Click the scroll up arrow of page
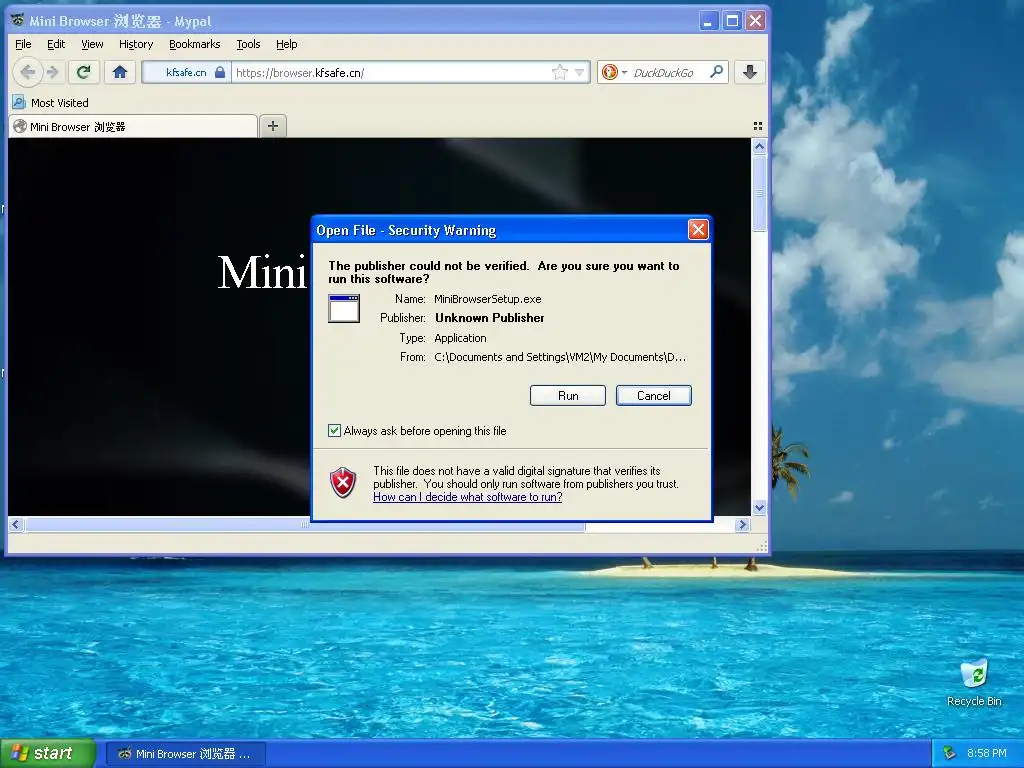1024x768 pixels. point(759,146)
